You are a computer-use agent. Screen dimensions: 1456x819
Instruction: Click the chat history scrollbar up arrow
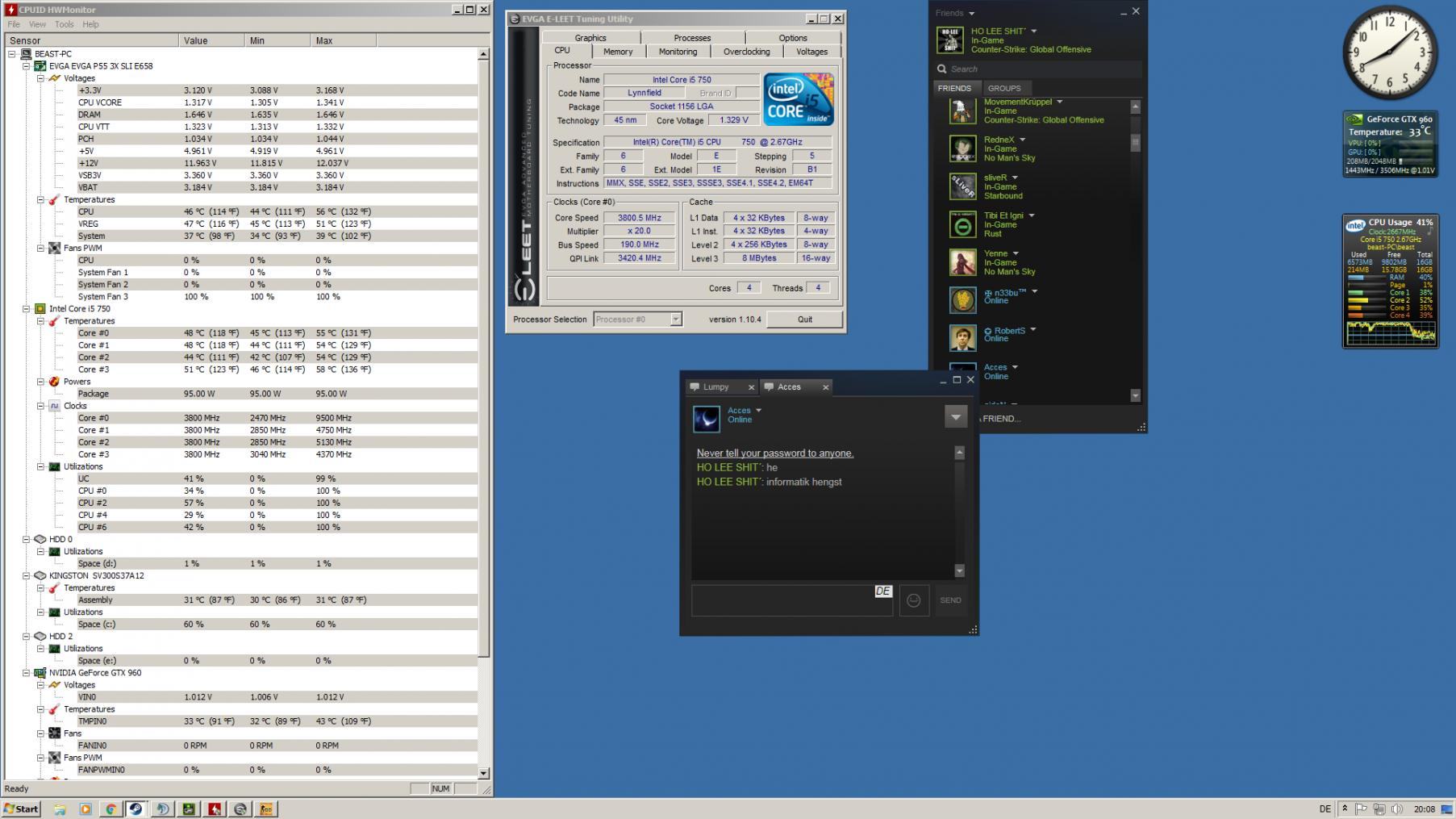tap(959, 453)
